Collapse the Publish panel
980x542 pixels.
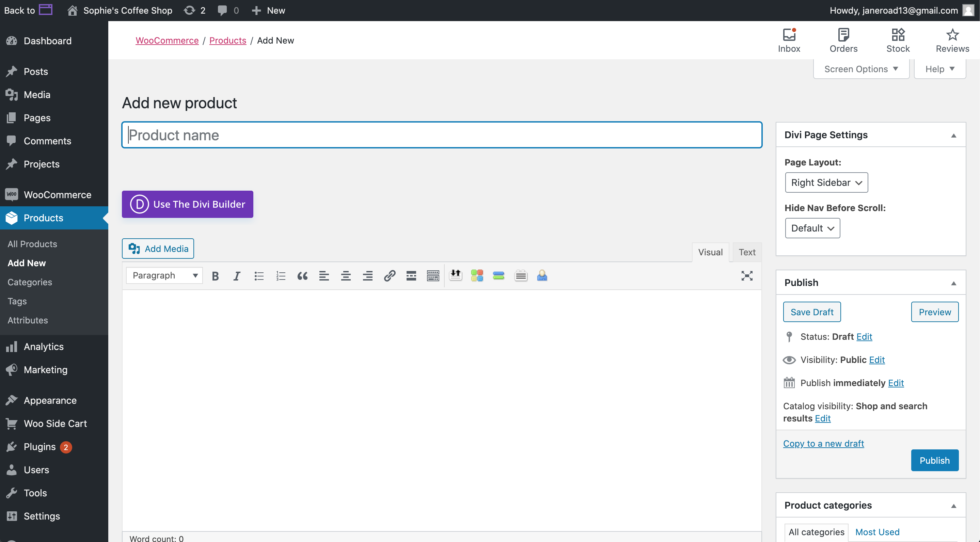click(x=952, y=283)
